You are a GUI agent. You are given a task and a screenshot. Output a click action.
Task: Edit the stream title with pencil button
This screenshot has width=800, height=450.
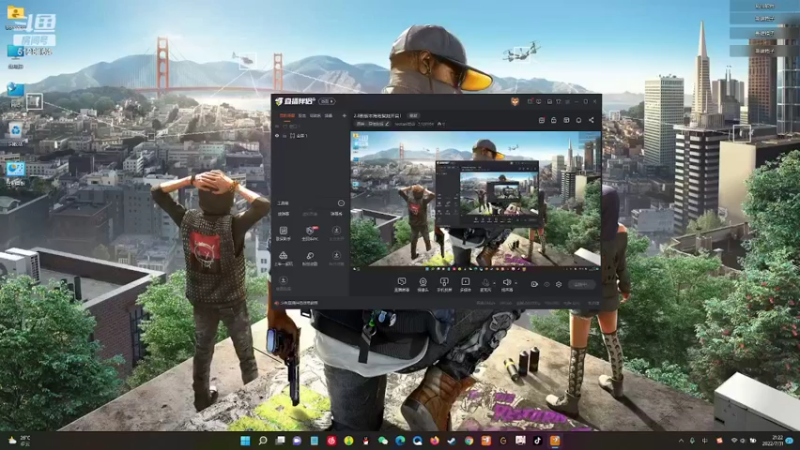pyautogui.click(x=387, y=124)
